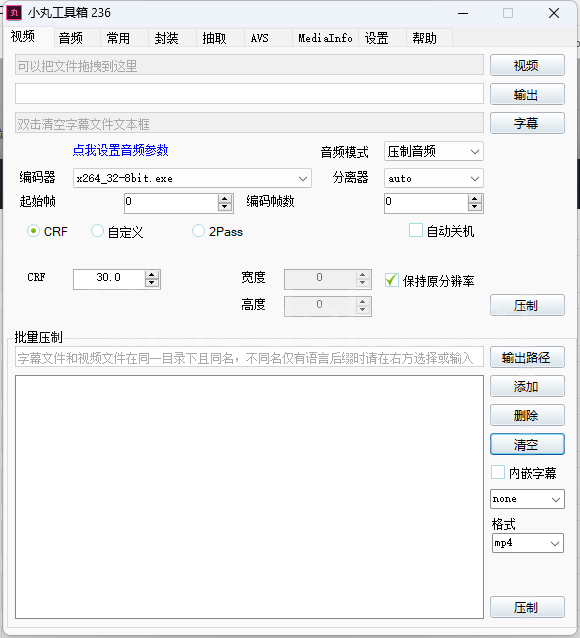Viewport: 580px width, 638px height.
Task: Close the 小丸工具箱 window
Action: [x=554, y=13]
